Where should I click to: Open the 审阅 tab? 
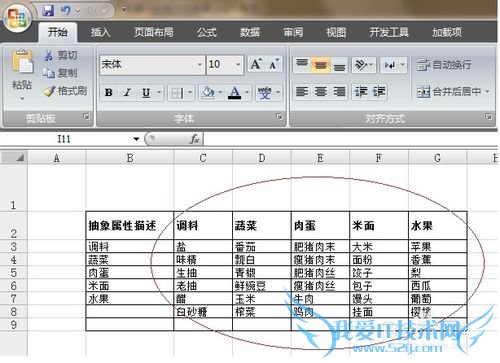pos(293,32)
